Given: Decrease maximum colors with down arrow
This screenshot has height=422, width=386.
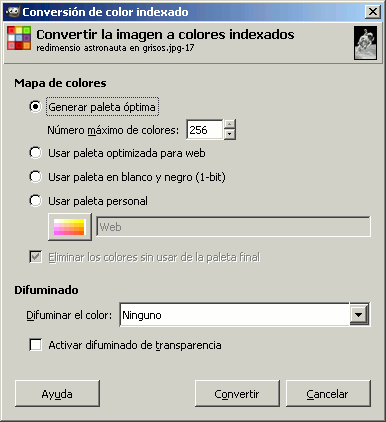Looking at the screenshot, I should pos(229,134).
